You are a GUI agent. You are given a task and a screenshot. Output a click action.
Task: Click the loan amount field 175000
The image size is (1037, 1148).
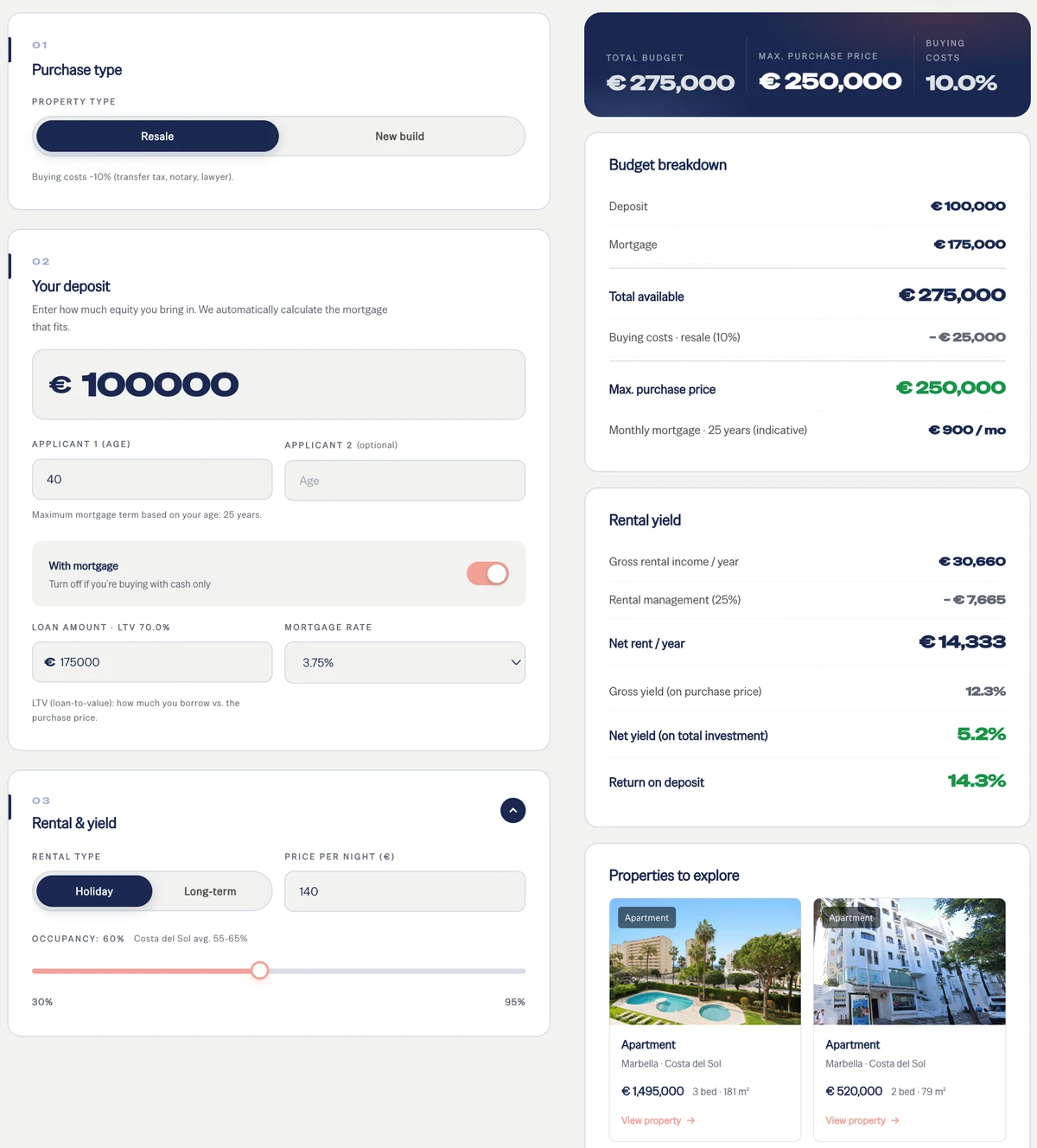(x=152, y=662)
